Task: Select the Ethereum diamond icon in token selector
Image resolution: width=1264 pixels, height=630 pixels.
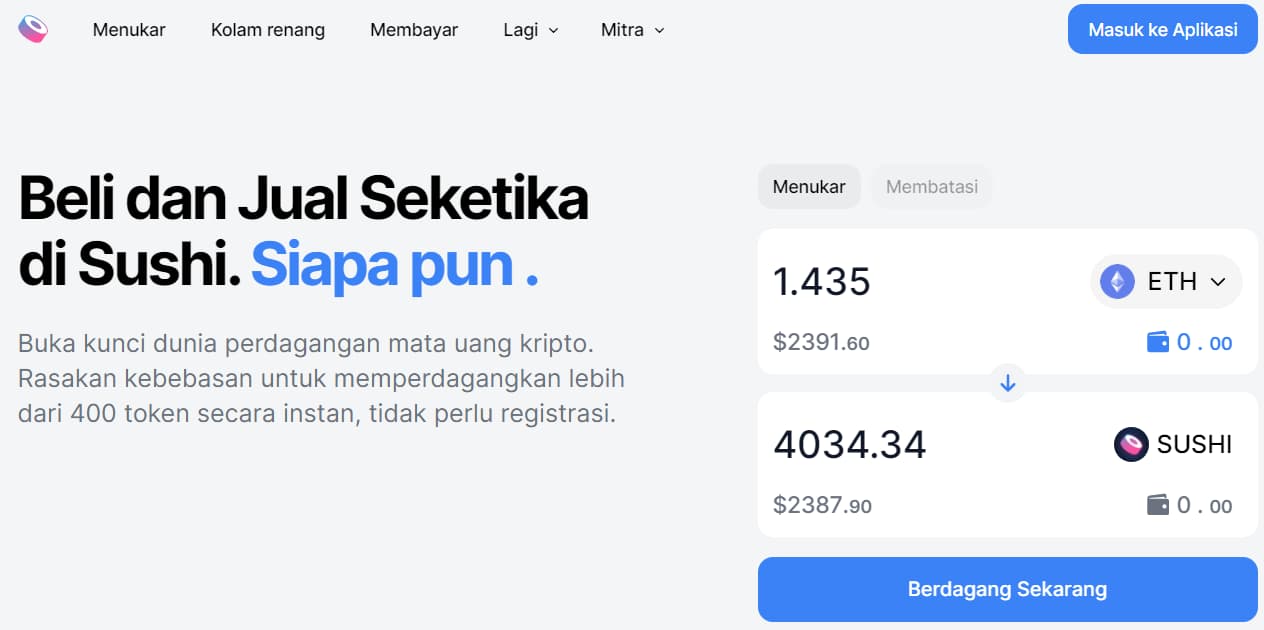Action: pos(1116,281)
